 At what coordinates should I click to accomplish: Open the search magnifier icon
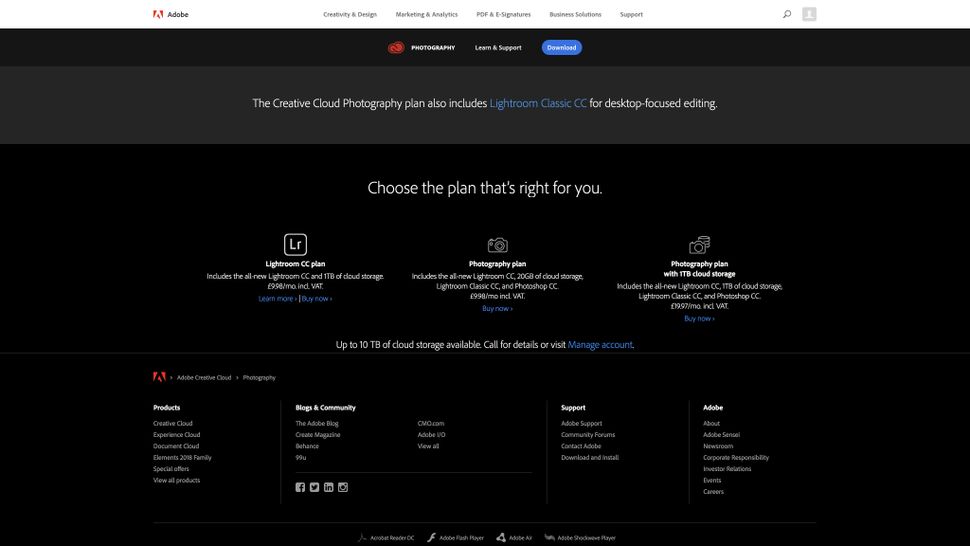787,14
